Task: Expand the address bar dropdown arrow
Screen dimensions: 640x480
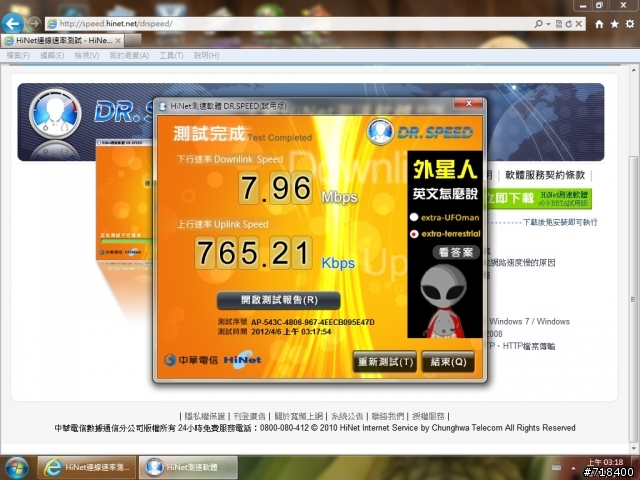Action: tap(549, 24)
